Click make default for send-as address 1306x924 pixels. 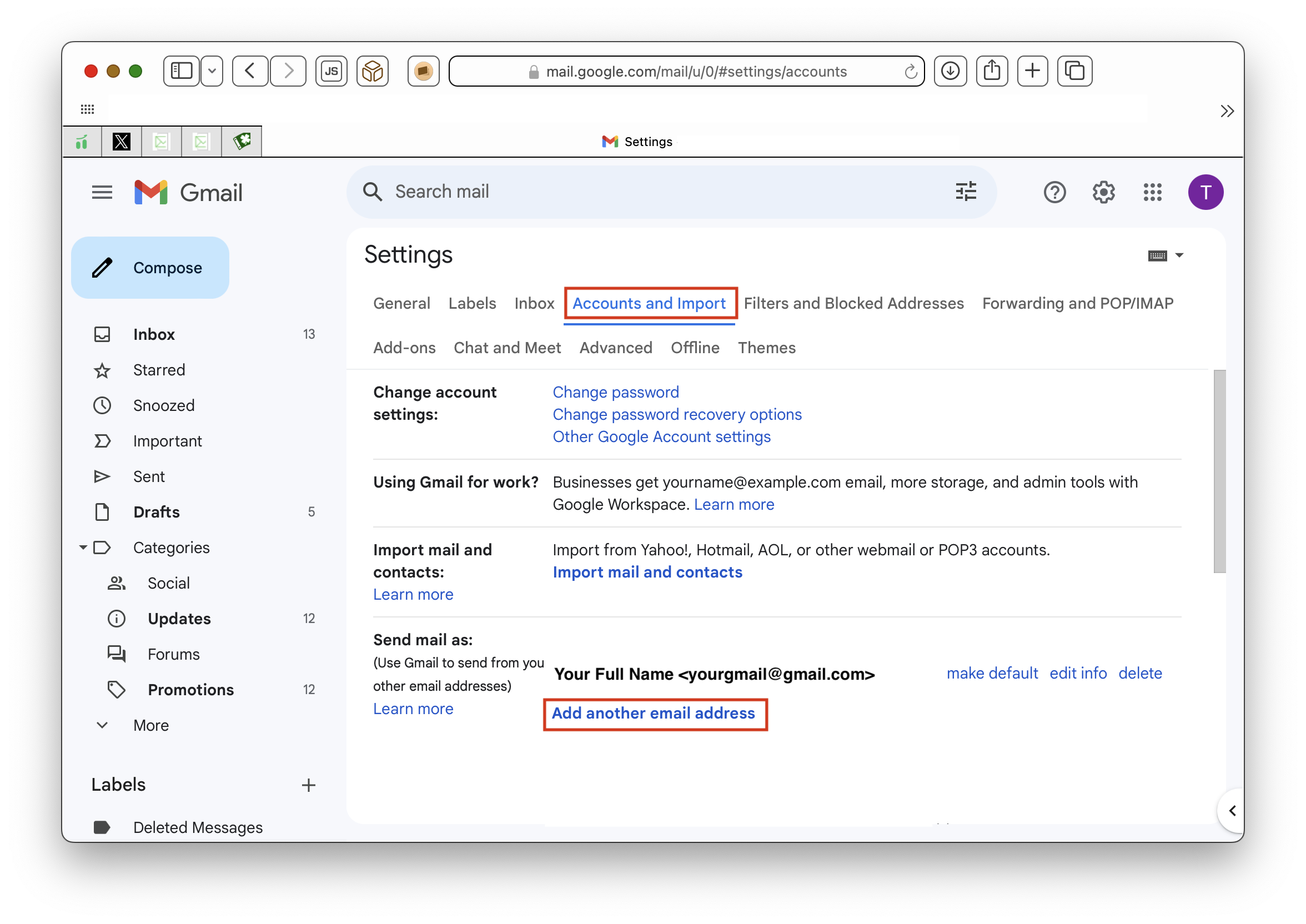pyautogui.click(x=992, y=673)
